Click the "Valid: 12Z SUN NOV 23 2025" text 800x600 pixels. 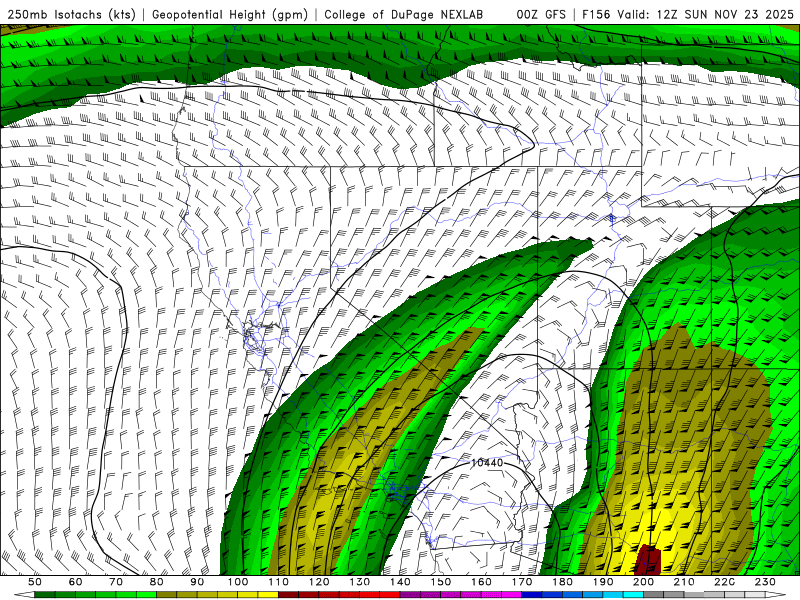coord(706,14)
